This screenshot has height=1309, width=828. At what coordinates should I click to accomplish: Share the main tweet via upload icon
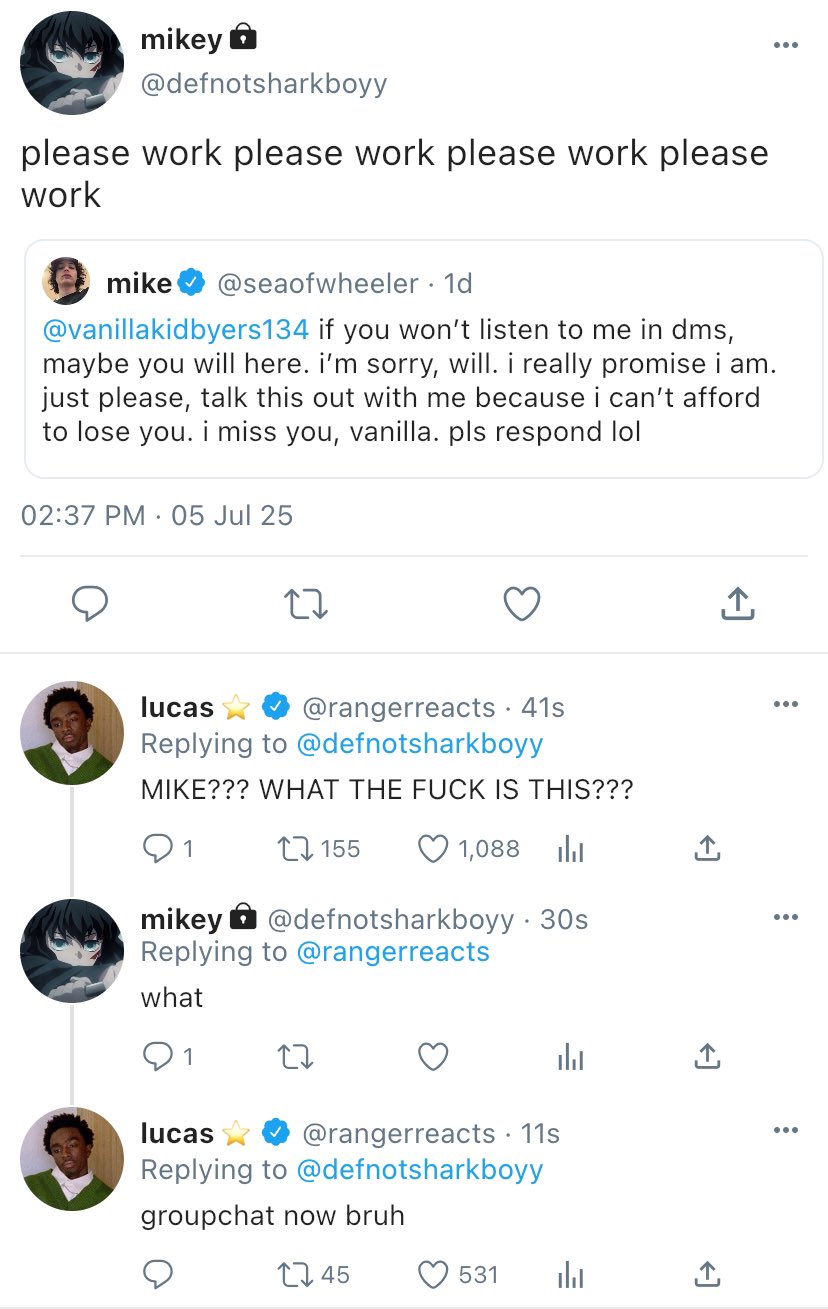point(736,603)
